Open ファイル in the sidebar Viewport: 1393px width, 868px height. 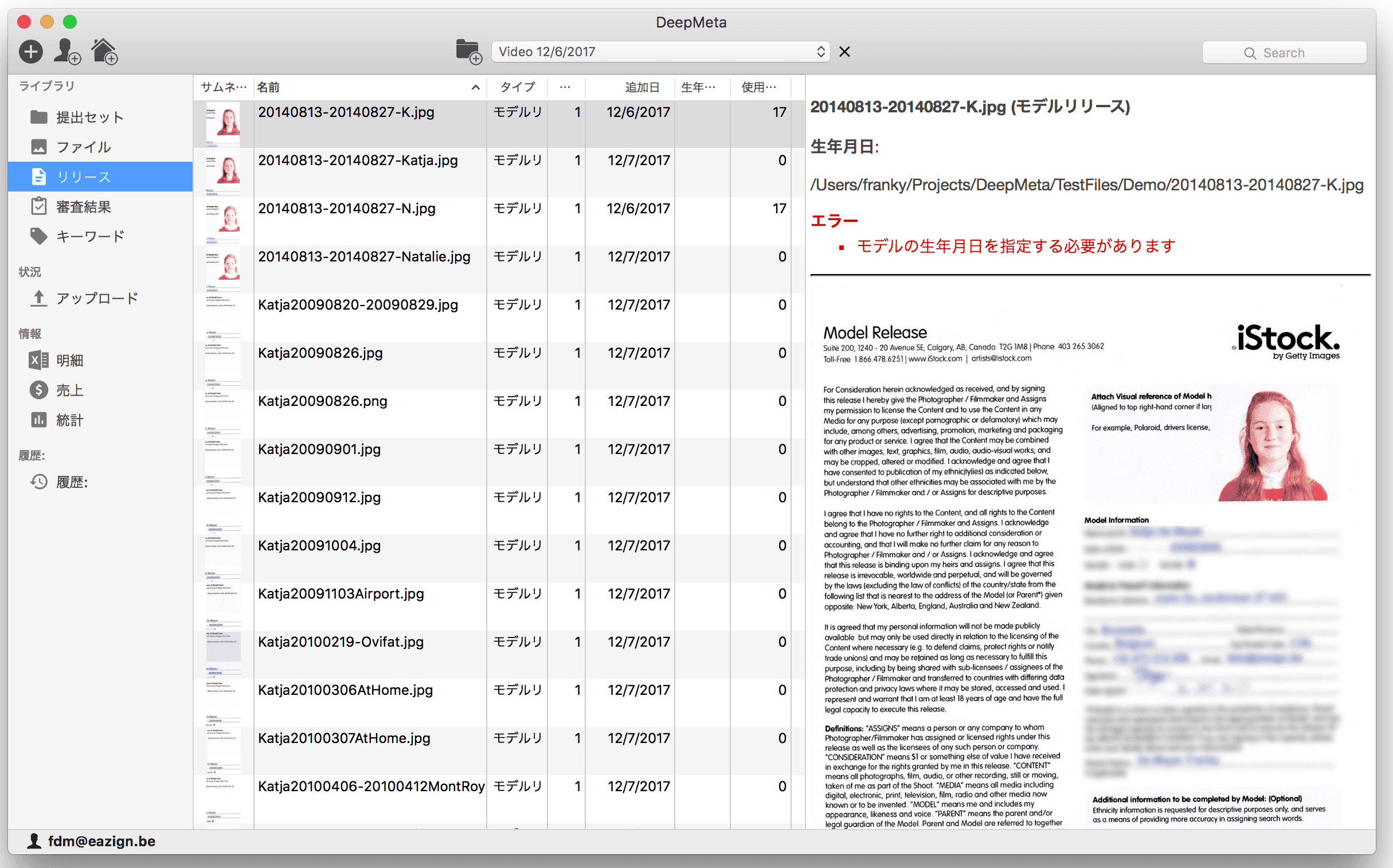100,147
